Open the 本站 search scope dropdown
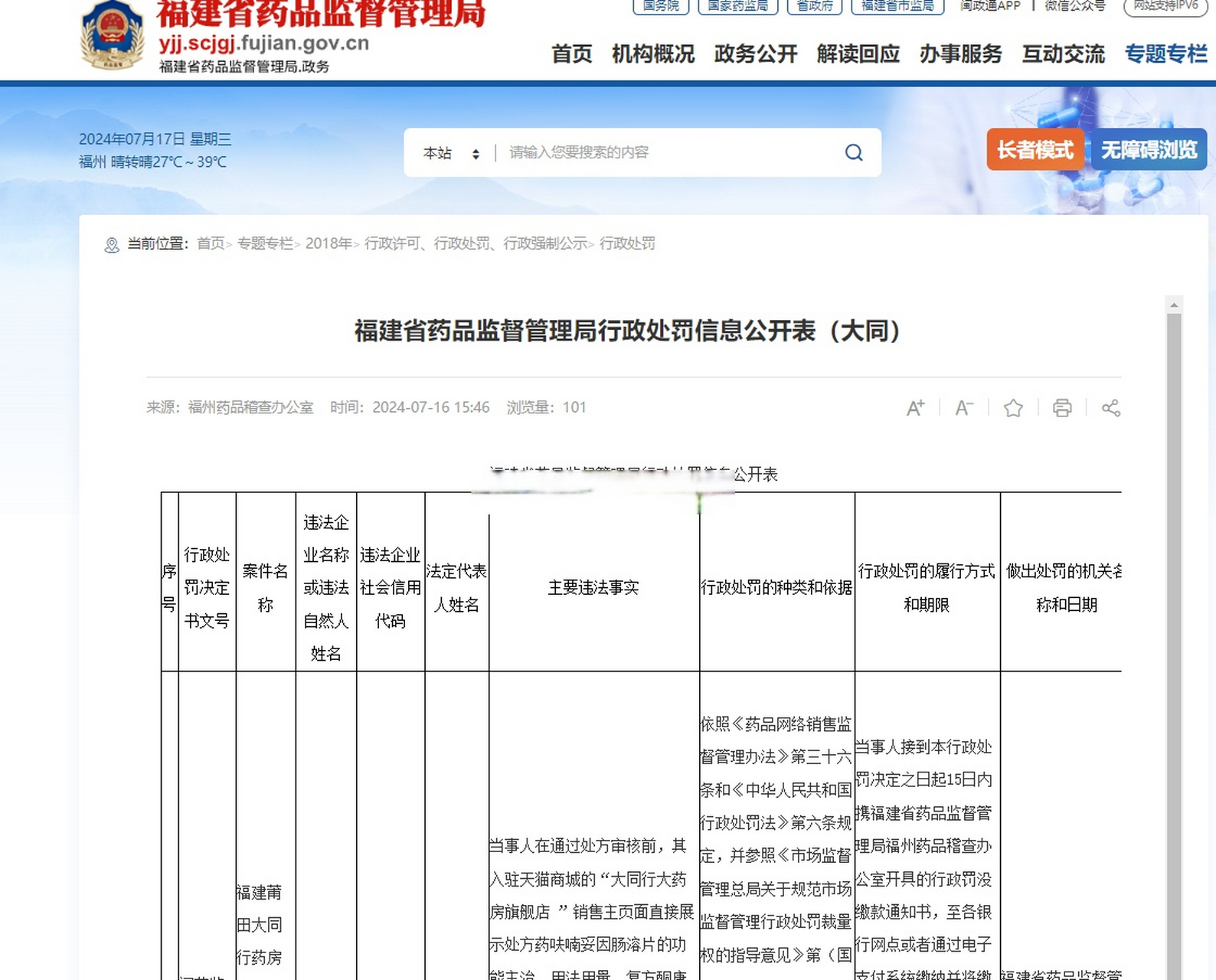The width and height of the screenshot is (1216, 980). click(x=451, y=153)
